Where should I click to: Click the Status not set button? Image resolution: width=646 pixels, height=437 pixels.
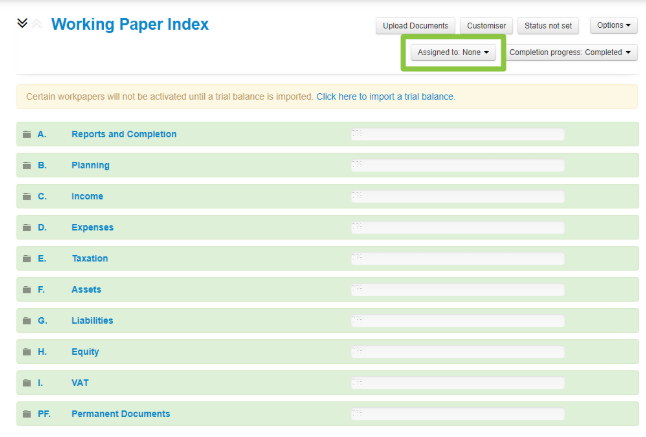click(548, 25)
